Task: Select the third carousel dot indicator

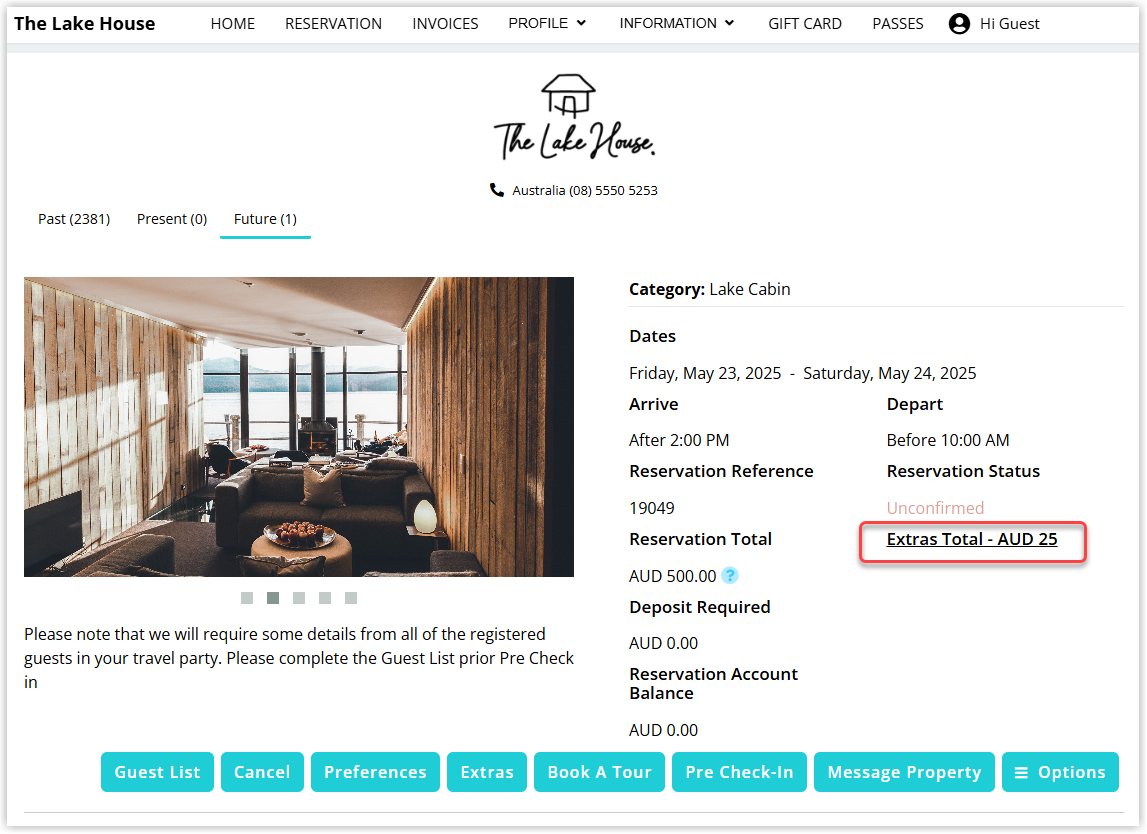Action: [x=299, y=598]
